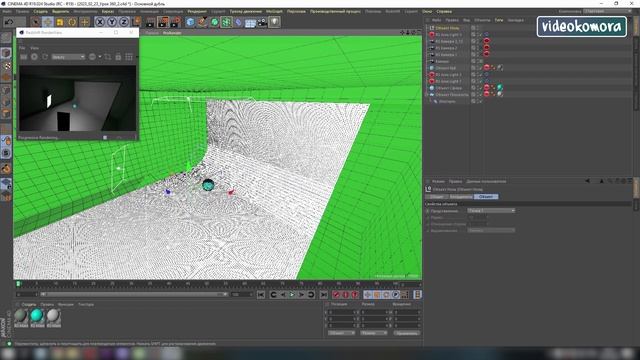Click the record active objects red button

[x=336, y=295]
